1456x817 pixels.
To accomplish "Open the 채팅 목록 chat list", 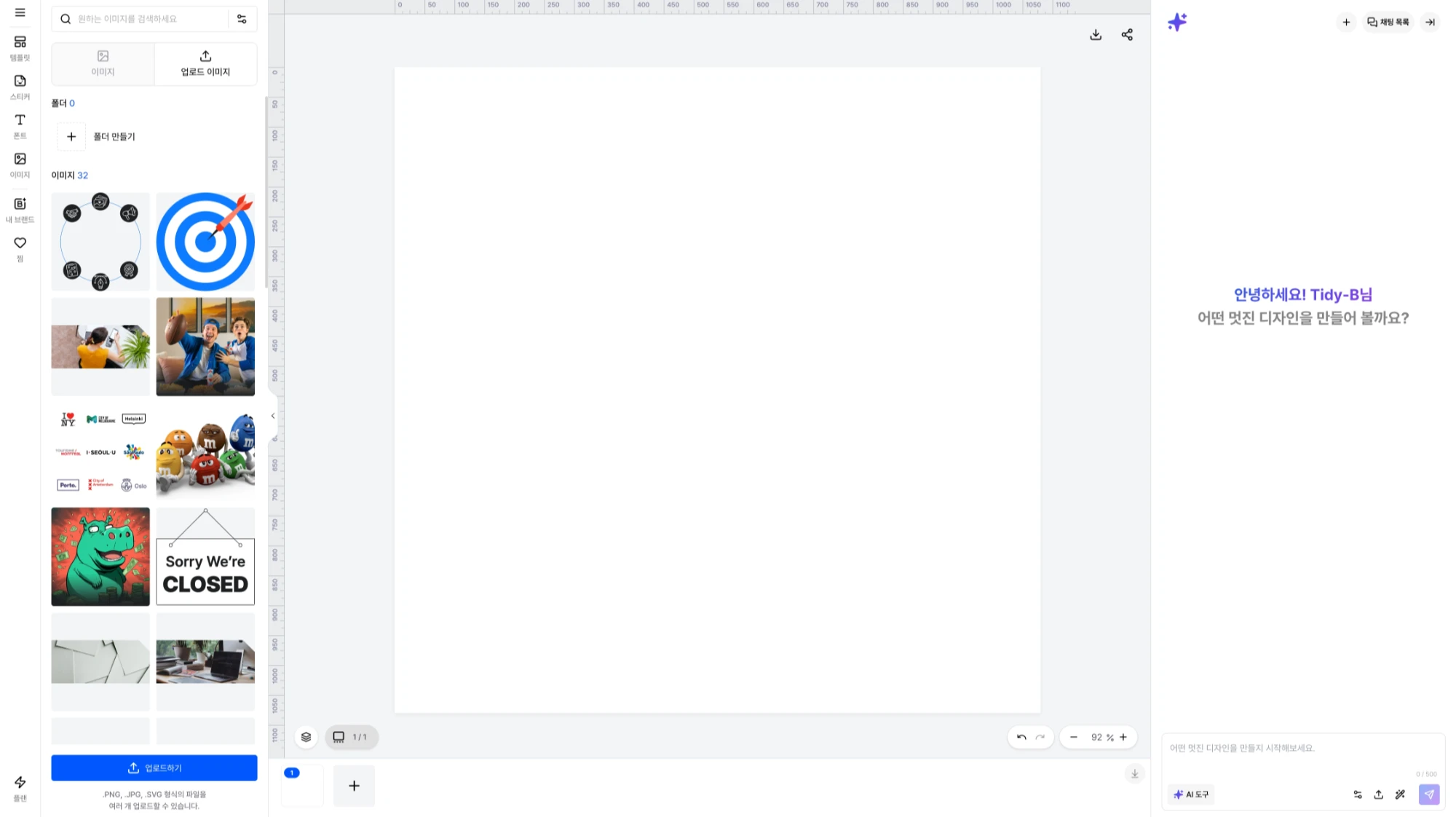I will [x=1388, y=22].
